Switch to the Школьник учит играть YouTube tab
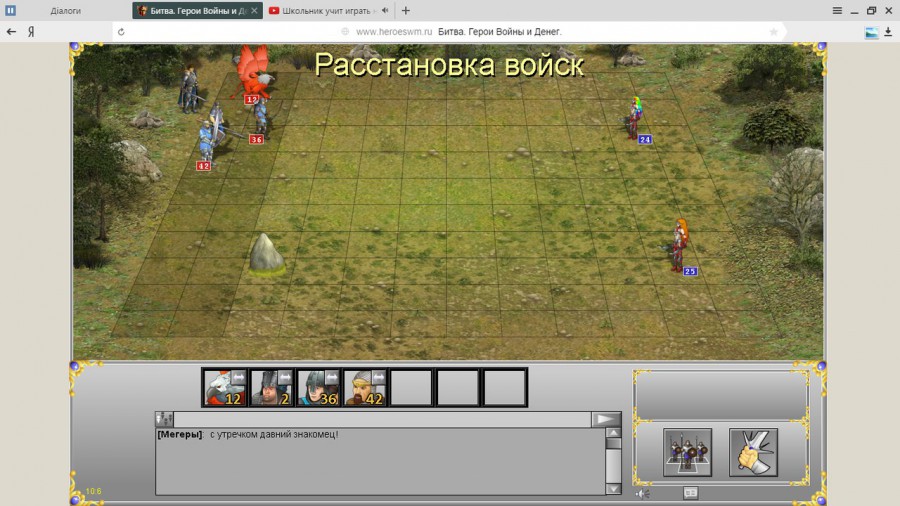This screenshot has height=506, width=900. pos(325,11)
